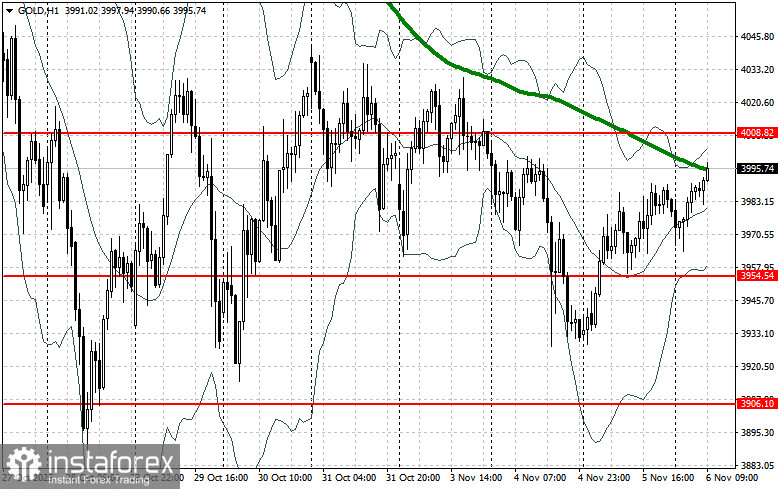The image size is (781, 489).
Task: Select the red 4008.82 price level label
Action: click(757, 133)
